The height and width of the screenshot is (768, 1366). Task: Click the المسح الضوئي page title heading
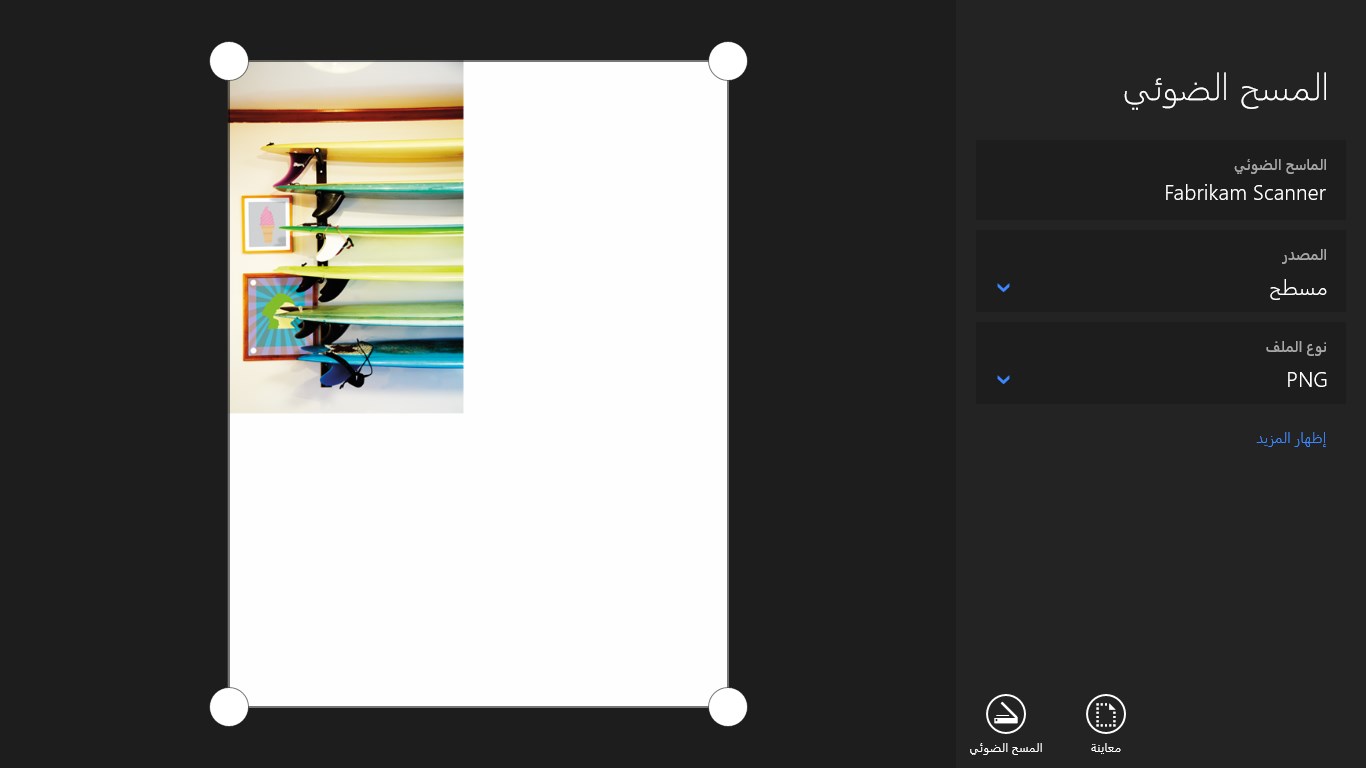click(x=1225, y=89)
